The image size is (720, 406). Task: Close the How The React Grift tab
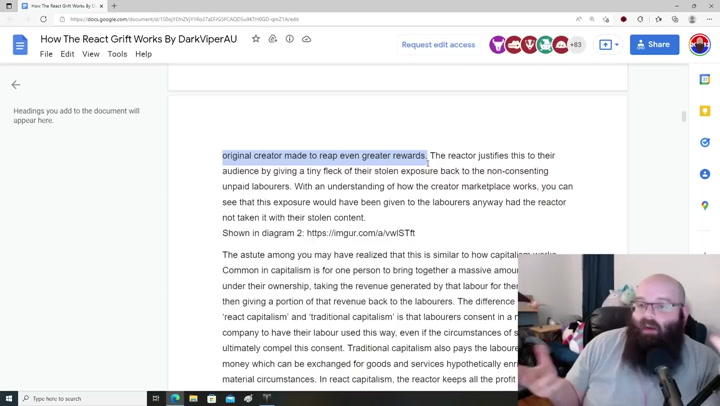pyautogui.click(x=101, y=6)
